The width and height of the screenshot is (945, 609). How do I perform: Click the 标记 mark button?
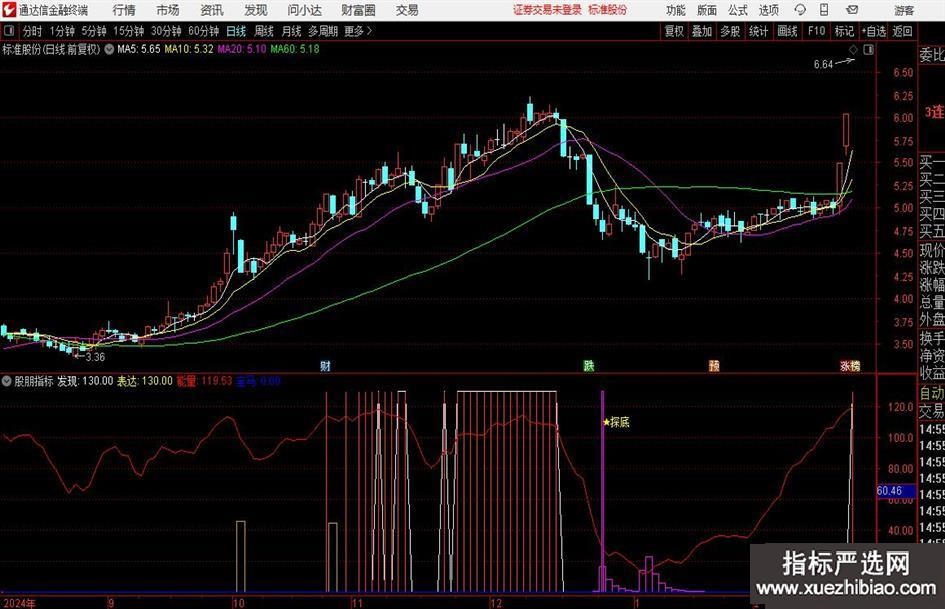pos(844,31)
